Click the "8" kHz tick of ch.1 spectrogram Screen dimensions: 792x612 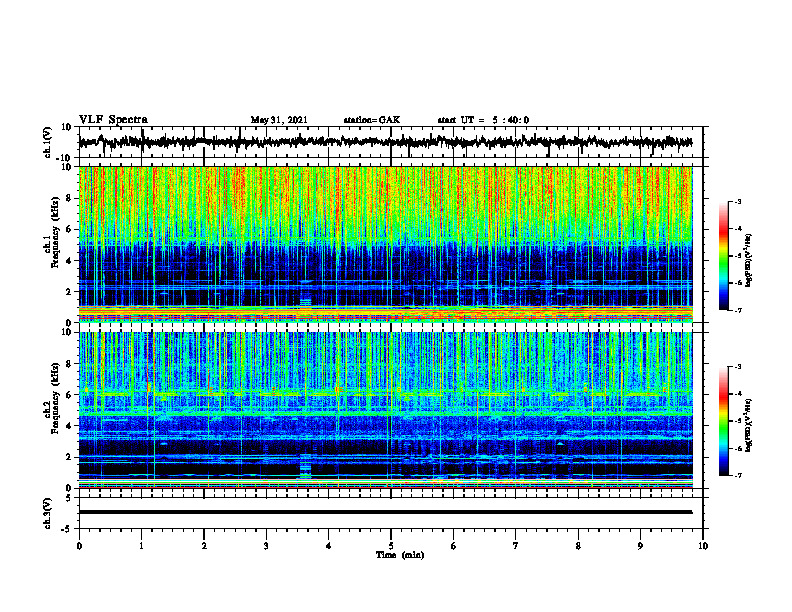pos(69,198)
